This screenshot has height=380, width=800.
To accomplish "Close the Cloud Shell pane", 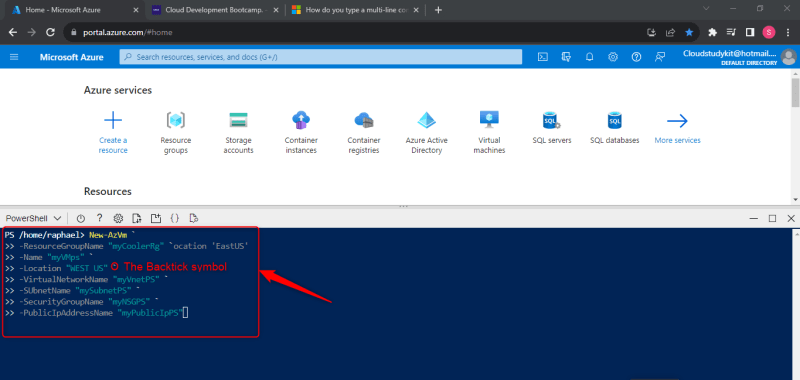I will (x=791, y=218).
